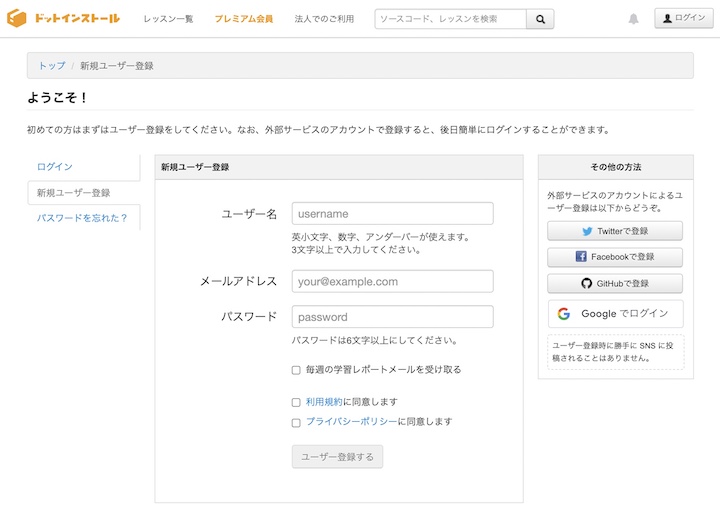The height and width of the screenshot is (511, 720).
Task: Follow the トップ breadcrumb link
Action: point(51,66)
